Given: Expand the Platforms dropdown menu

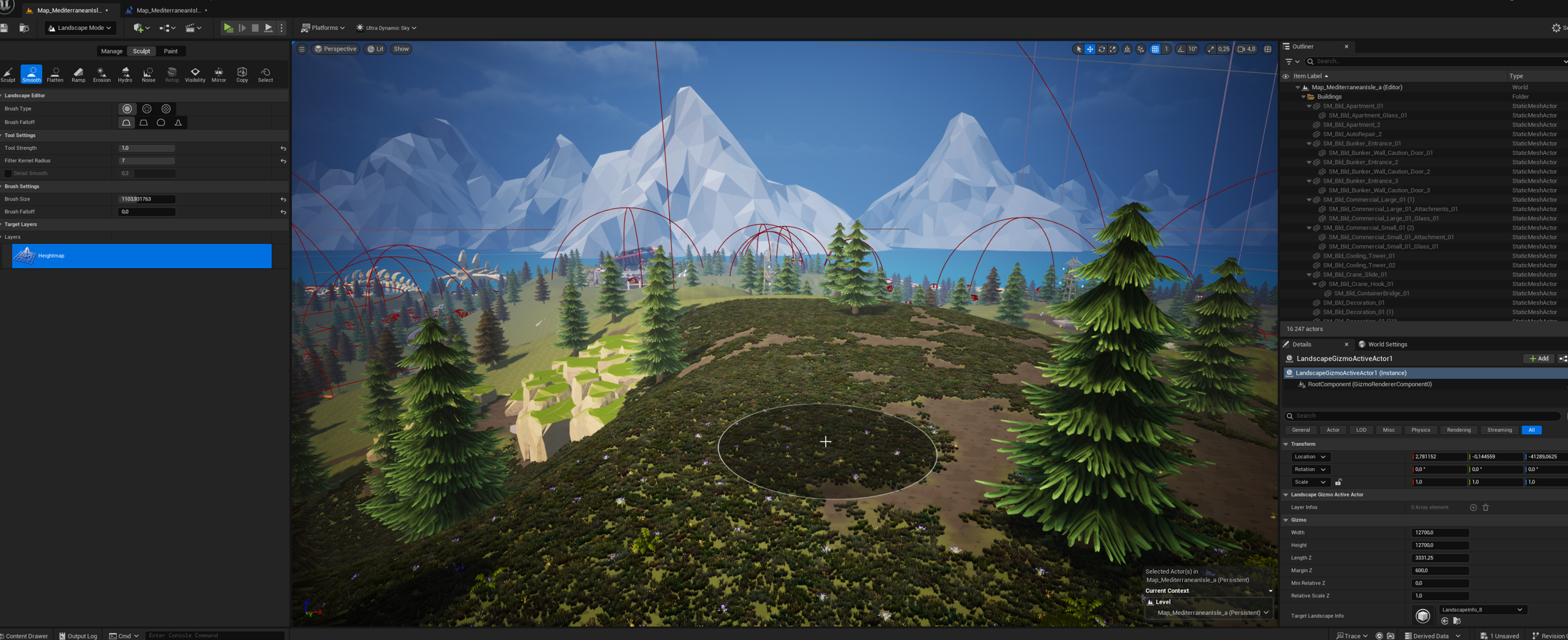Looking at the screenshot, I should [x=323, y=28].
